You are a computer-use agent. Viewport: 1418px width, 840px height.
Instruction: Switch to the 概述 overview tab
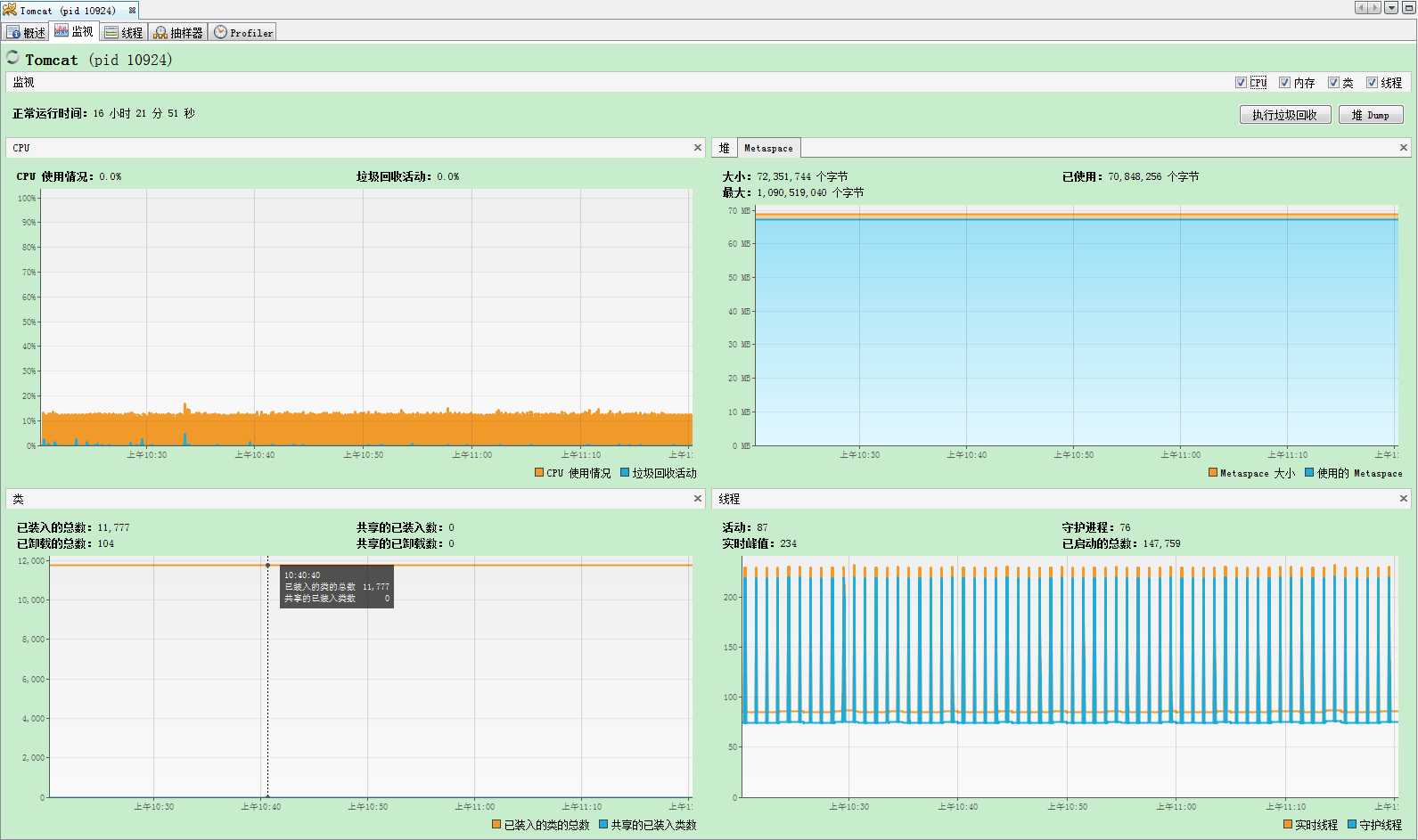click(x=26, y=33)
